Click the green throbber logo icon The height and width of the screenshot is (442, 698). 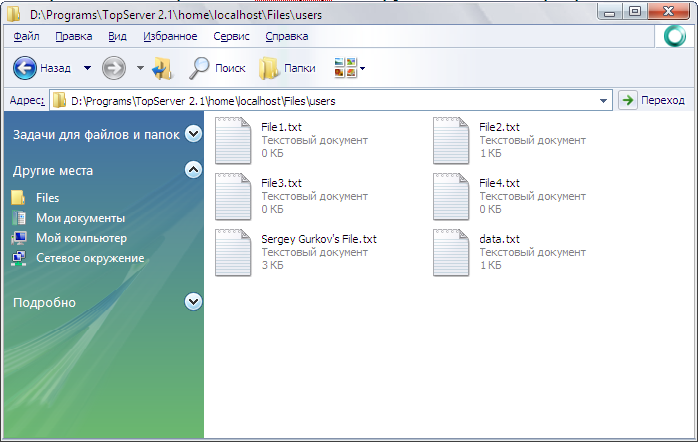click(675, 36)
